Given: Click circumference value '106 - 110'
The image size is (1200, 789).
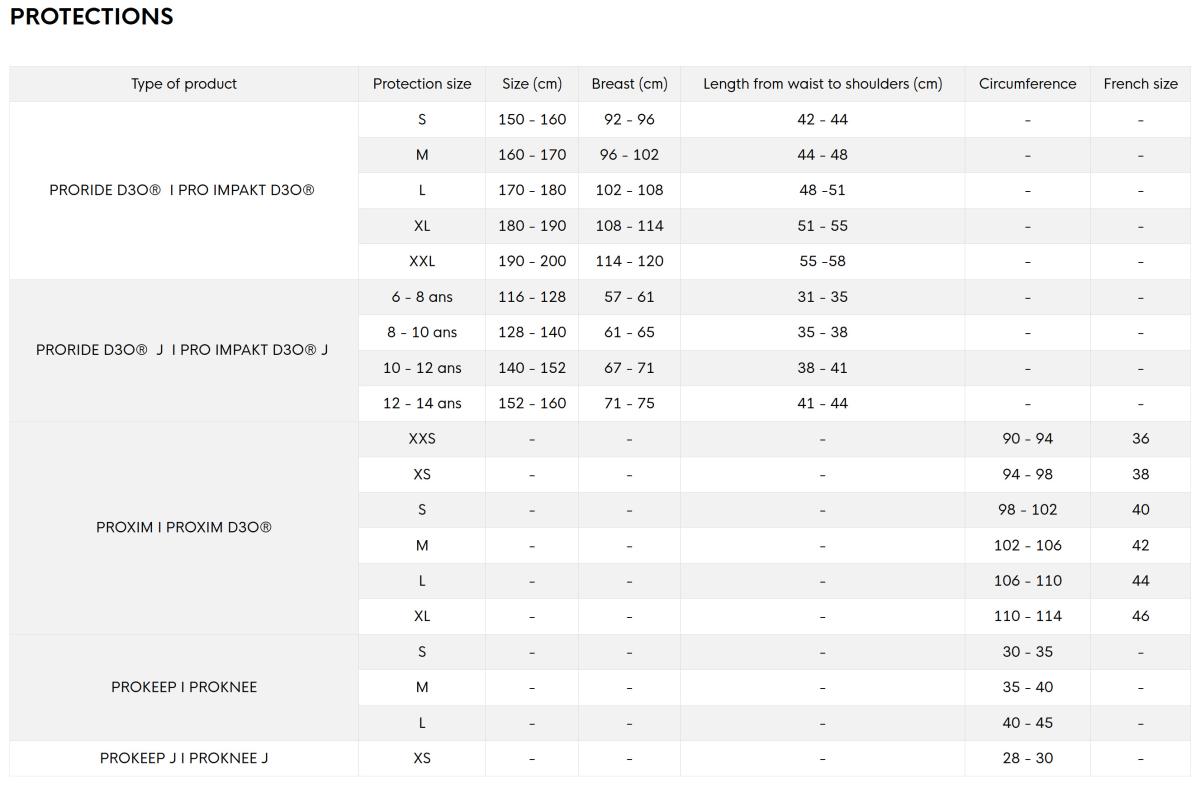Looking at the screenshot, I should tap(1027, 581).
